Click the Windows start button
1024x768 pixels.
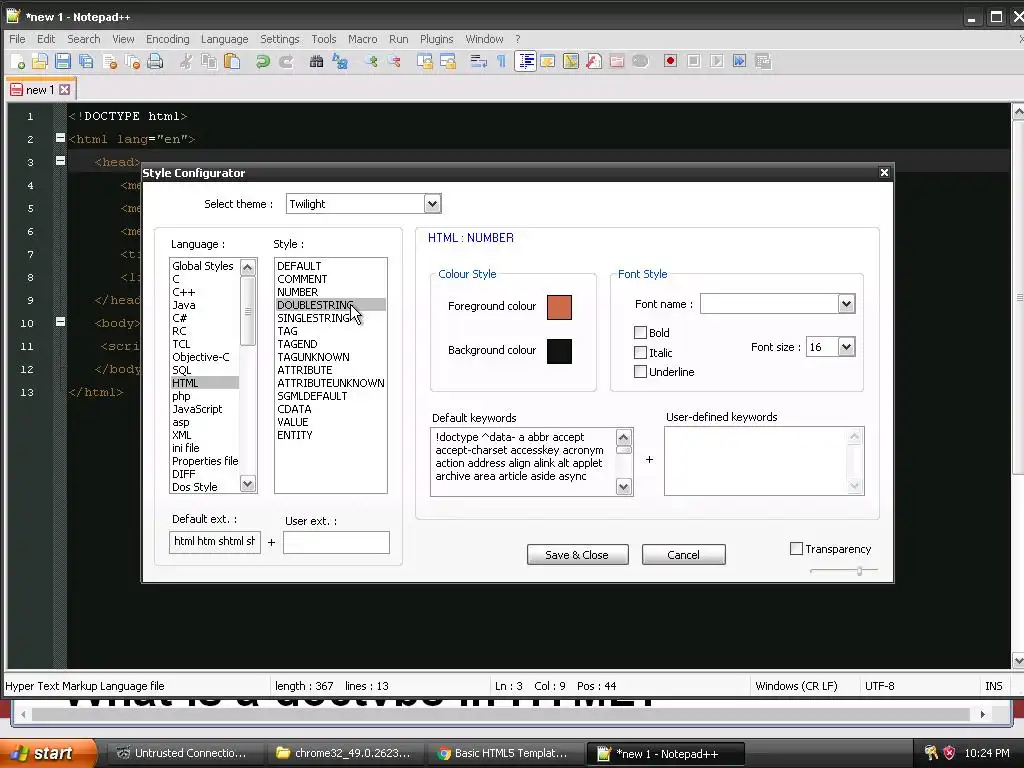pos(46,753)
